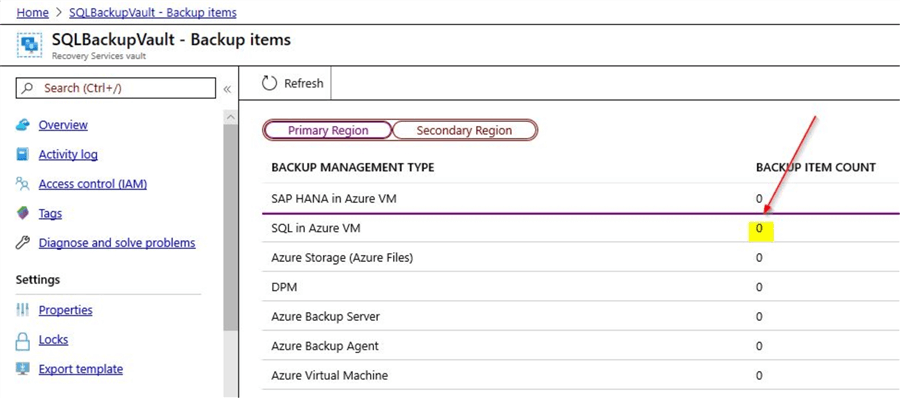Click the circular Refresh arrow icon
Image resolution: width=900 pixels, height=398 pixels.
coord(269,84)
